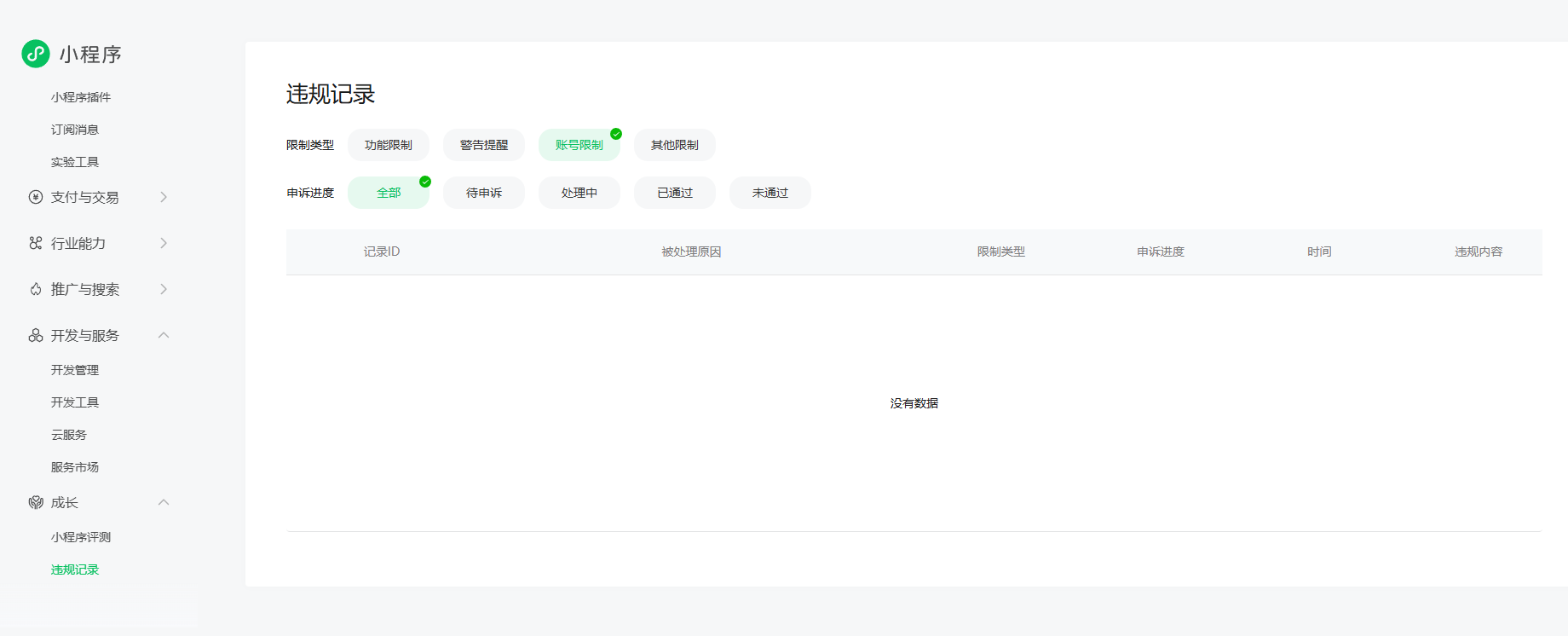Click the 记录ID column header
The image size is (1568, 636).
(382, 252)
